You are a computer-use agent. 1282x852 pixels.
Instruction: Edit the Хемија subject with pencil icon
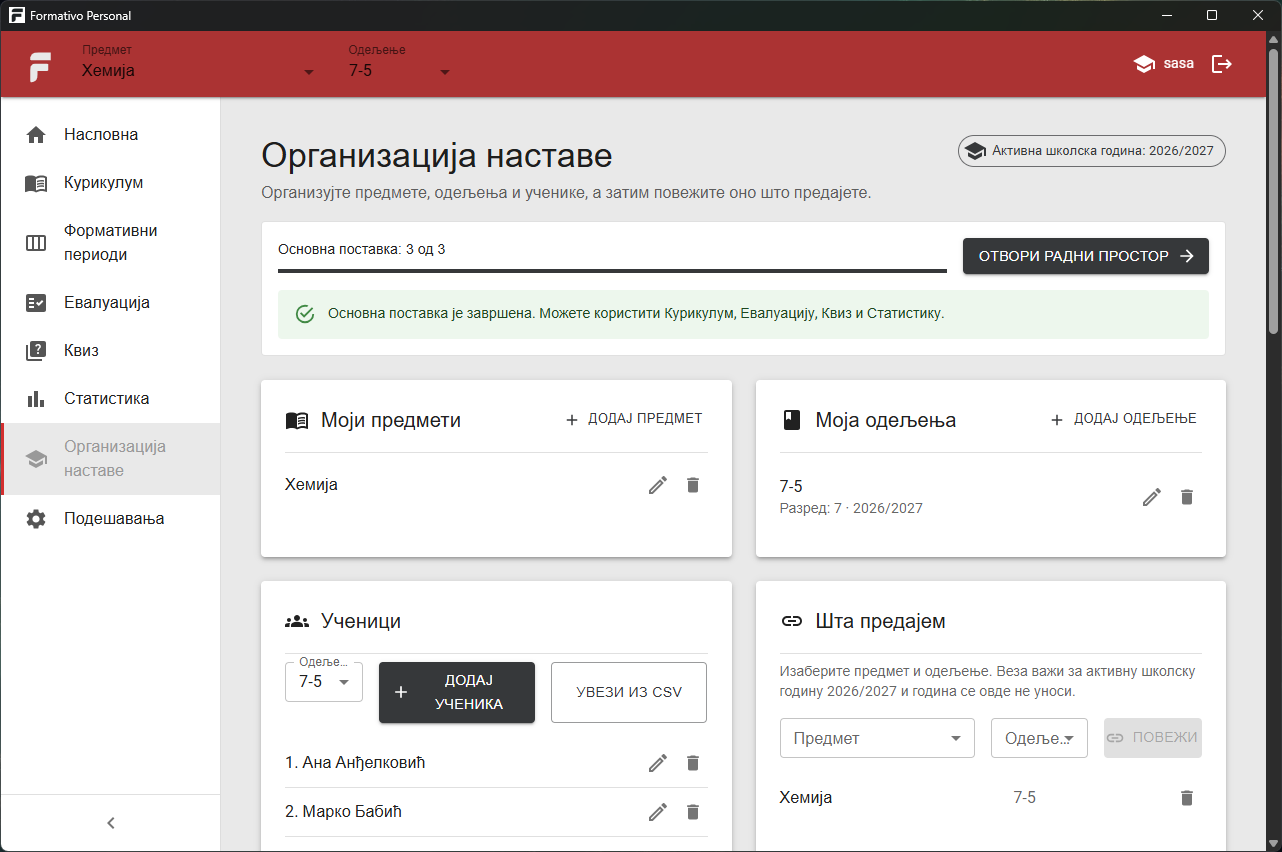point(657,485)
